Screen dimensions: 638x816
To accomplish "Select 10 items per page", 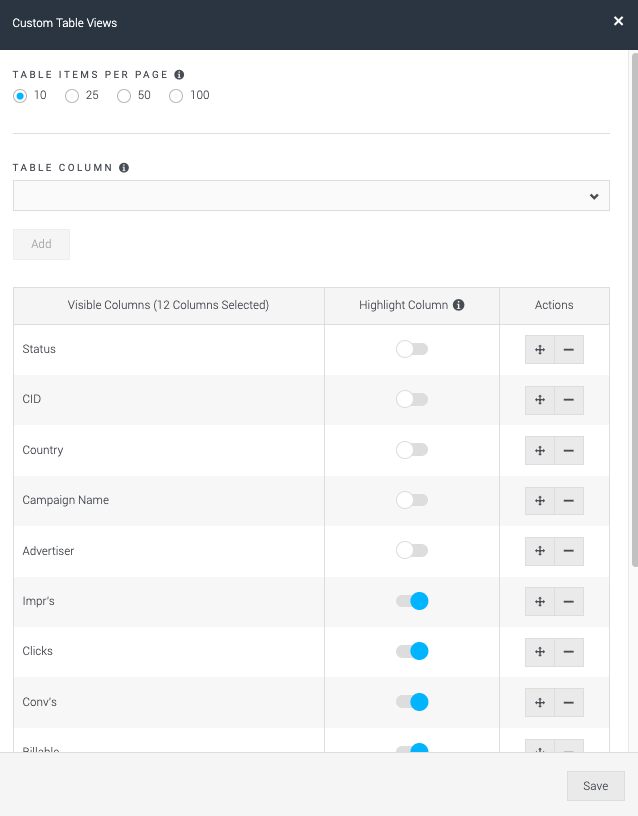I will [x=20, y=96].
